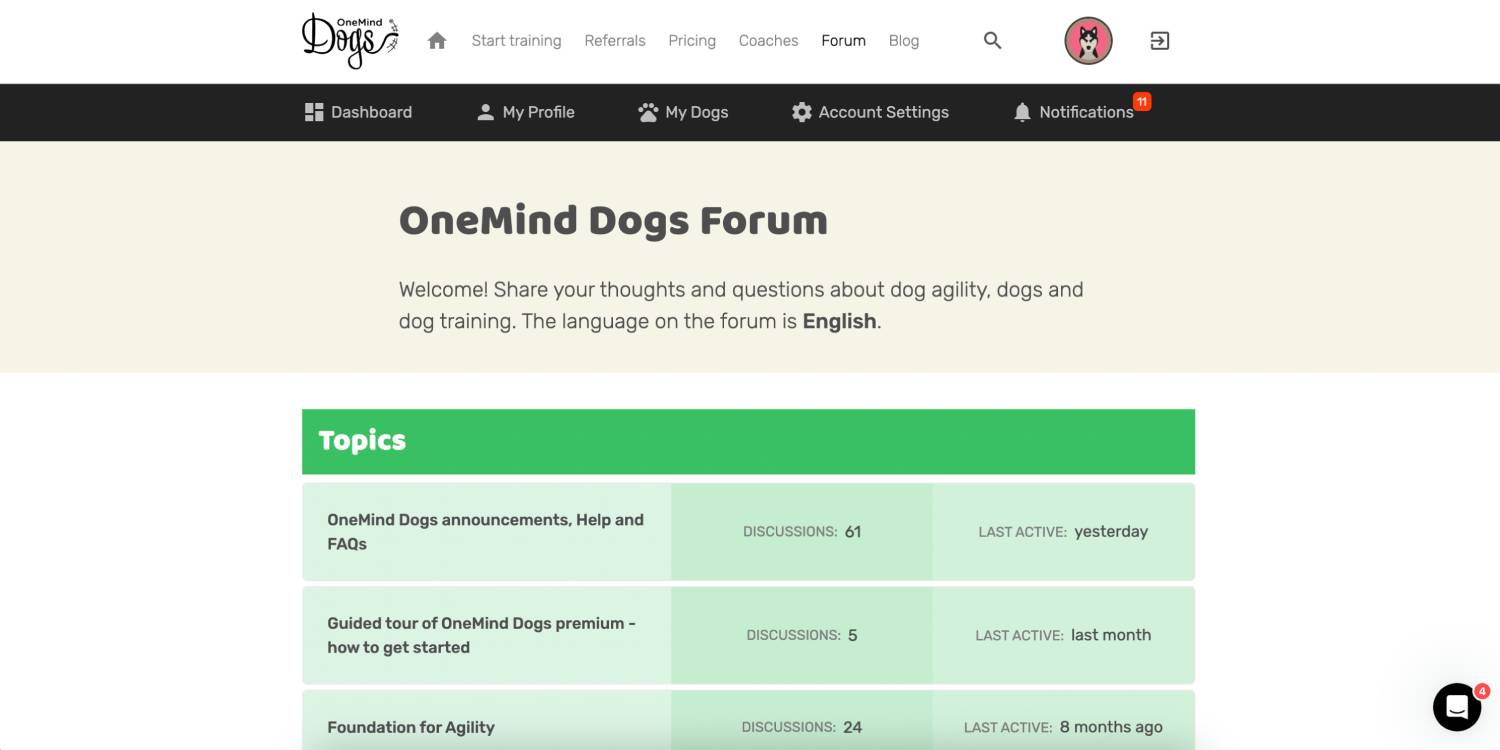Viewport: 1500px width, 750px height.
Task: Click the Account Settings gear icon
Action: [802, 112]
